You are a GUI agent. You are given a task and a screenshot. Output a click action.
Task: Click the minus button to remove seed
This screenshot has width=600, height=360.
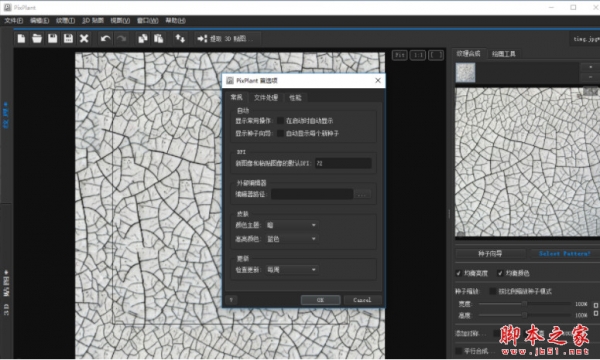[x=590, y=77]
